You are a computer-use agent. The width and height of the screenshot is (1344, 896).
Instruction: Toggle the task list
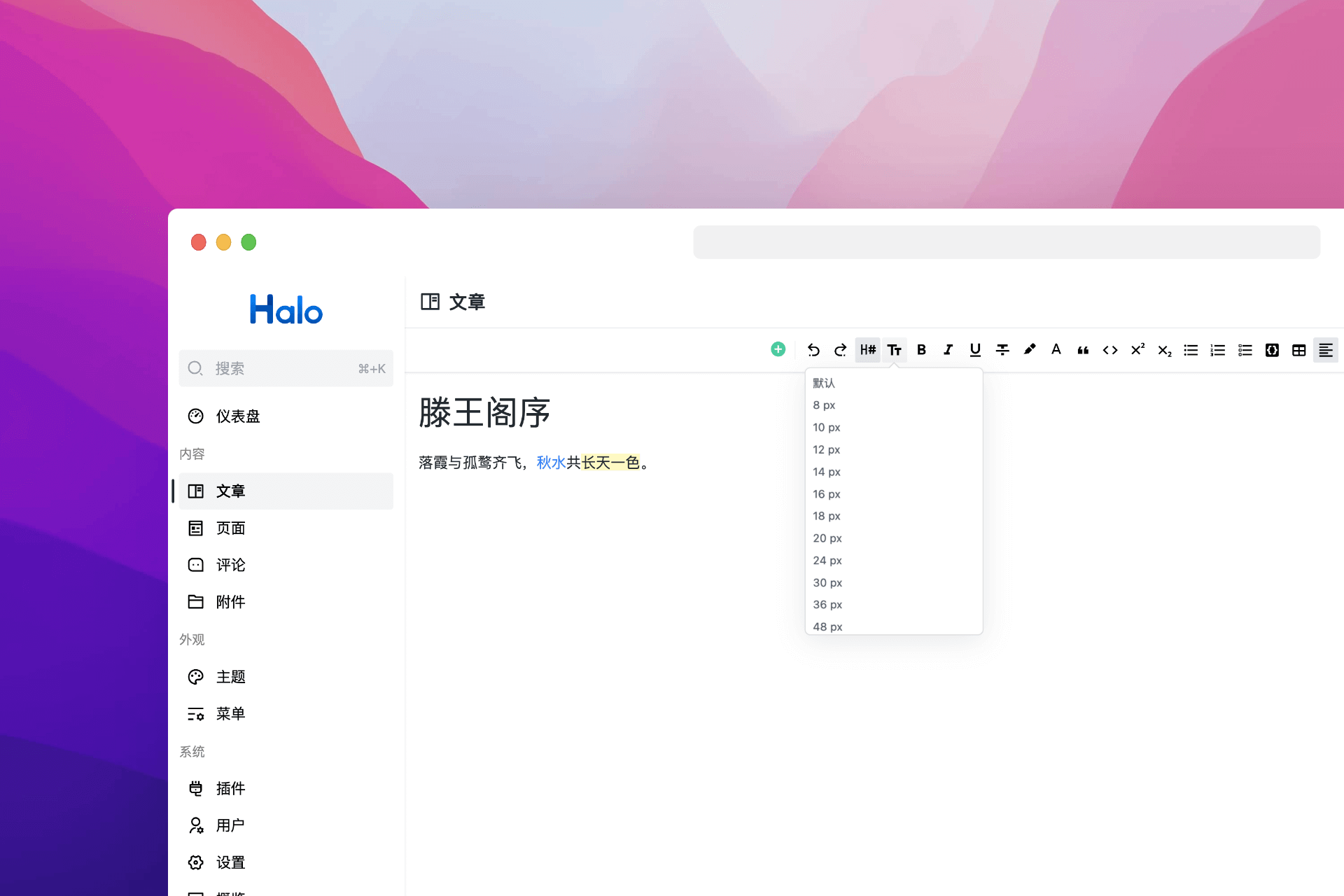pyautogui.click(x=1245, y=350)
